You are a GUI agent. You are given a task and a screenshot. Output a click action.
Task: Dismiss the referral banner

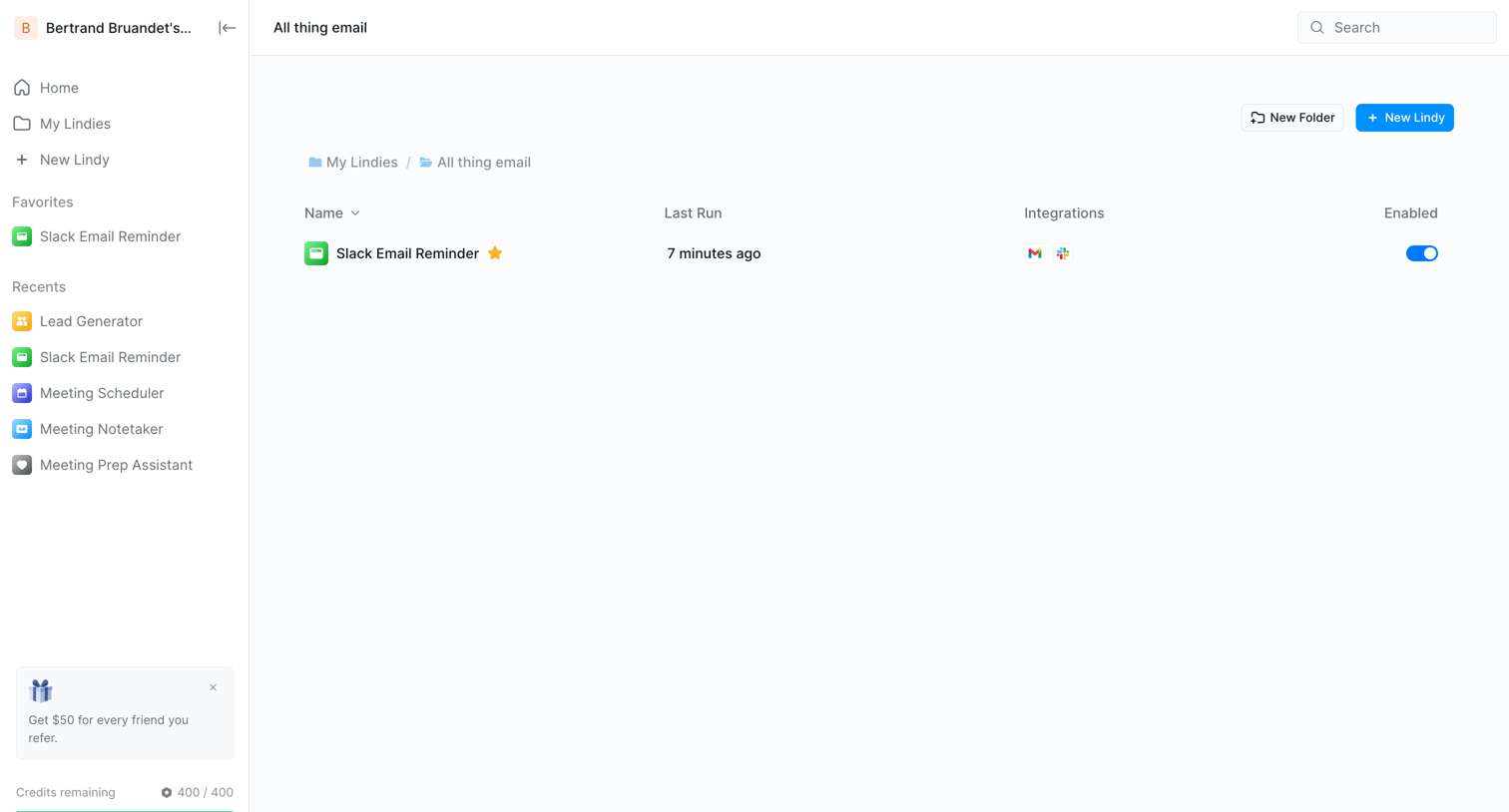(x=213, y=687)
